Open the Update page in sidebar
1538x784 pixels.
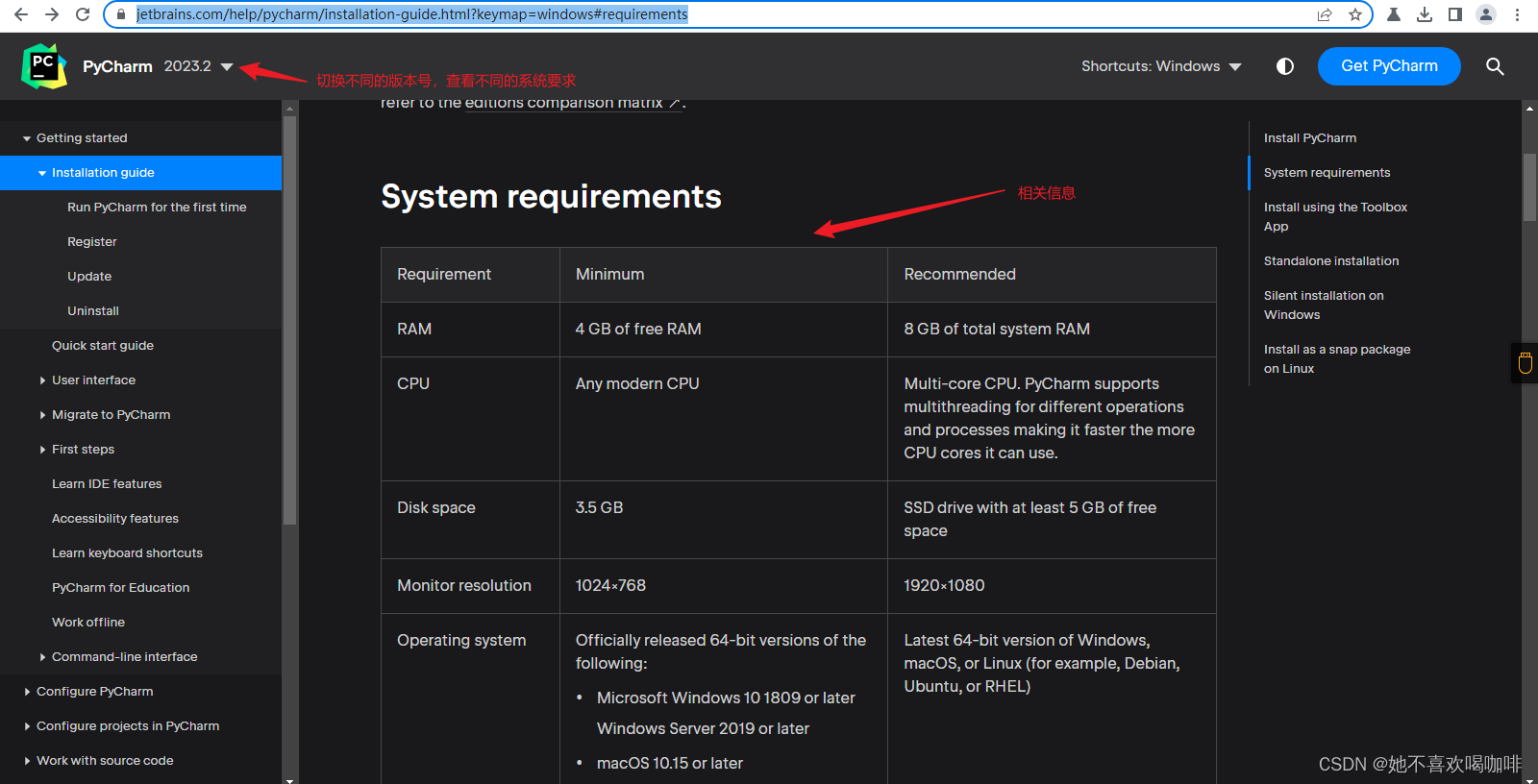89,277
